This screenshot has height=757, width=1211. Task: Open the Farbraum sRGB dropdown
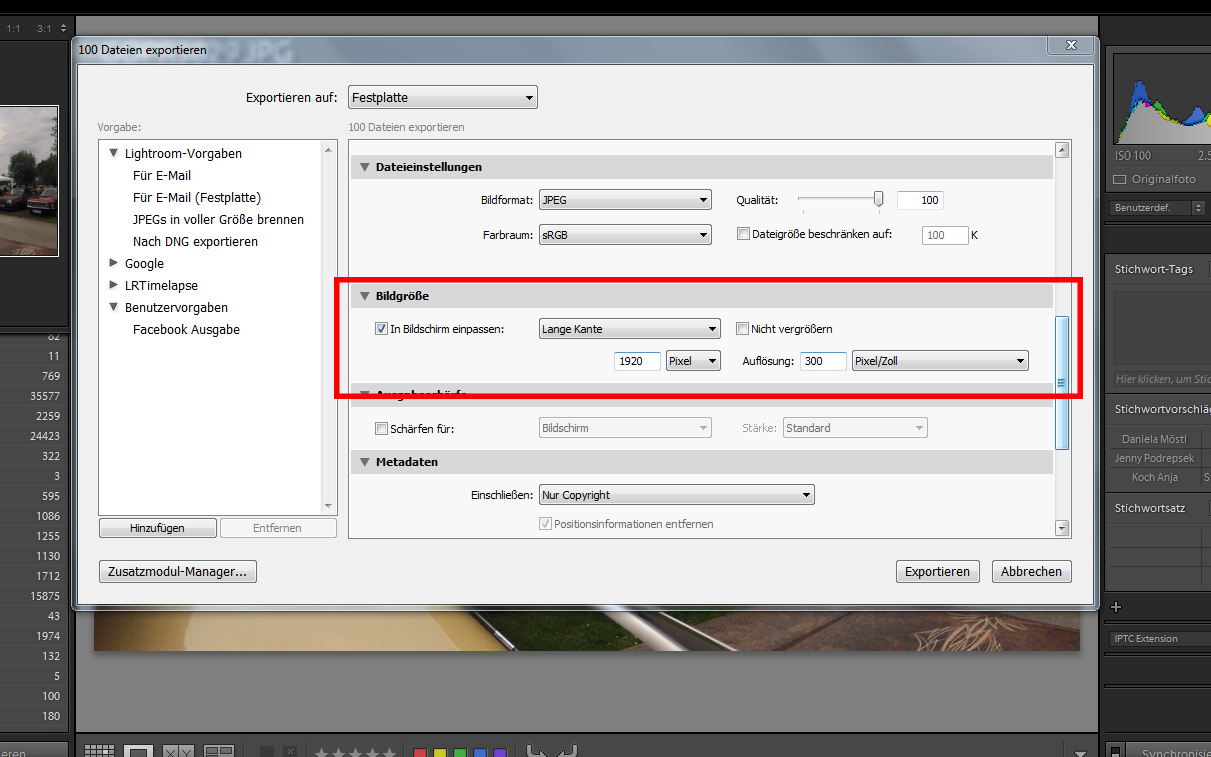pos(625,235)
